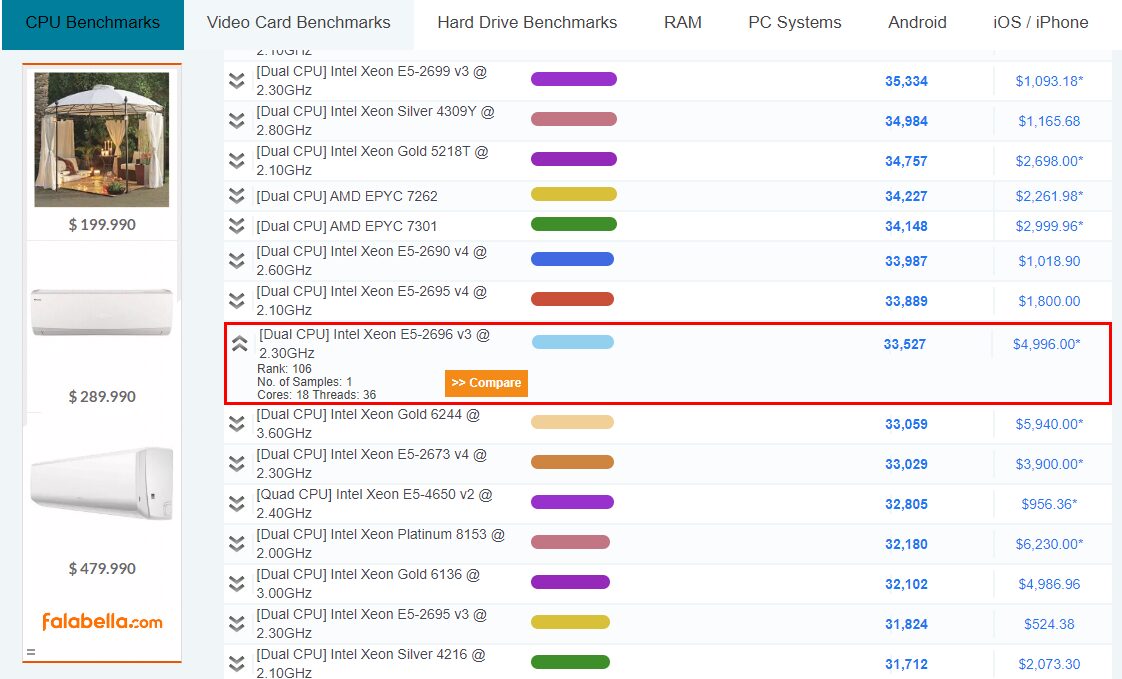Viewport: 1122px width, 679px height.
Task: Click blue score bar for Xeon E5-2690 v4
Action: coord(572,259)
